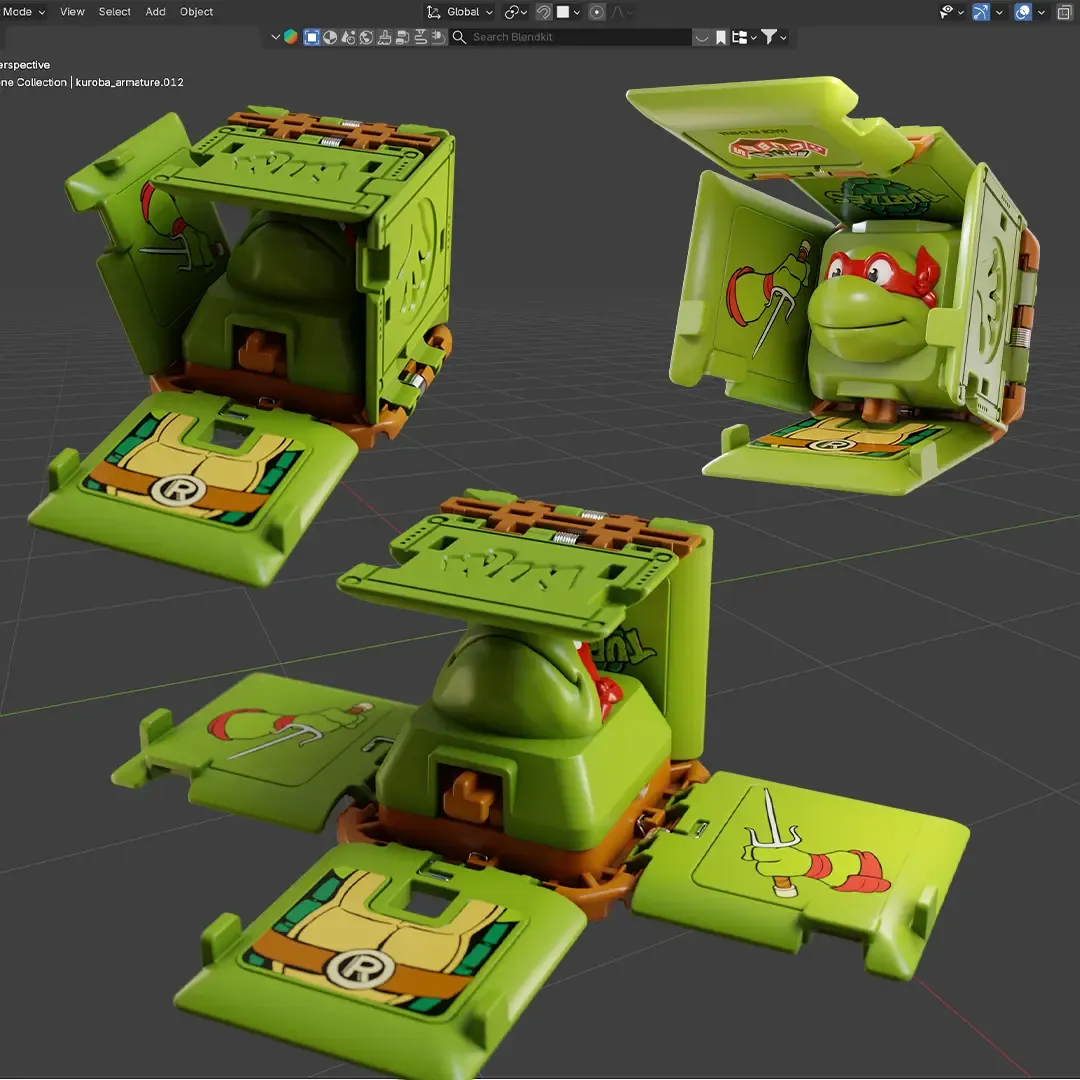The height and width of the screenshot is (1080, 1080).
Task: Click into the Search Blendkit field
Action: point(571,37)
